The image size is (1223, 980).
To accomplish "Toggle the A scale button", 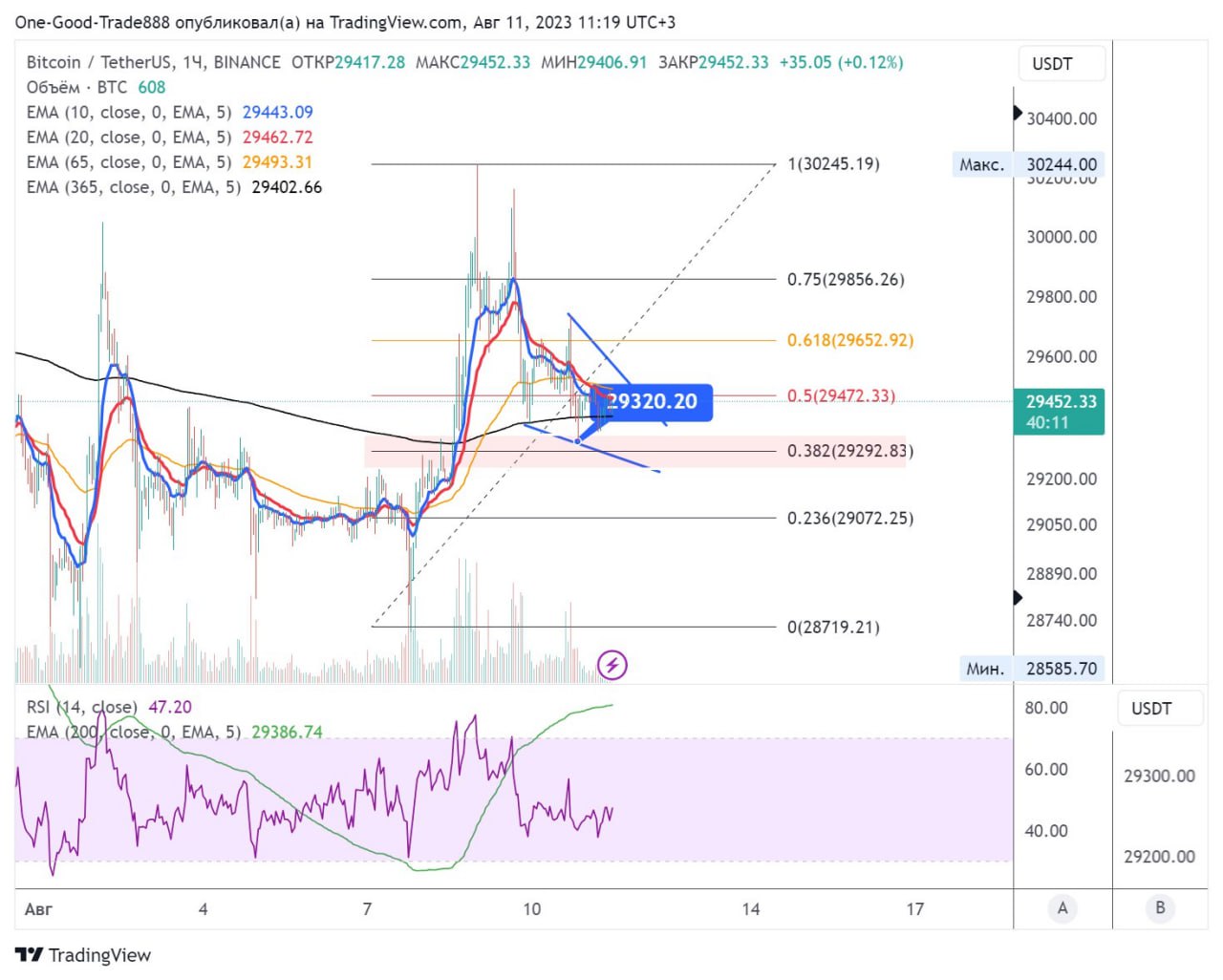I will tap(1062, 908).
